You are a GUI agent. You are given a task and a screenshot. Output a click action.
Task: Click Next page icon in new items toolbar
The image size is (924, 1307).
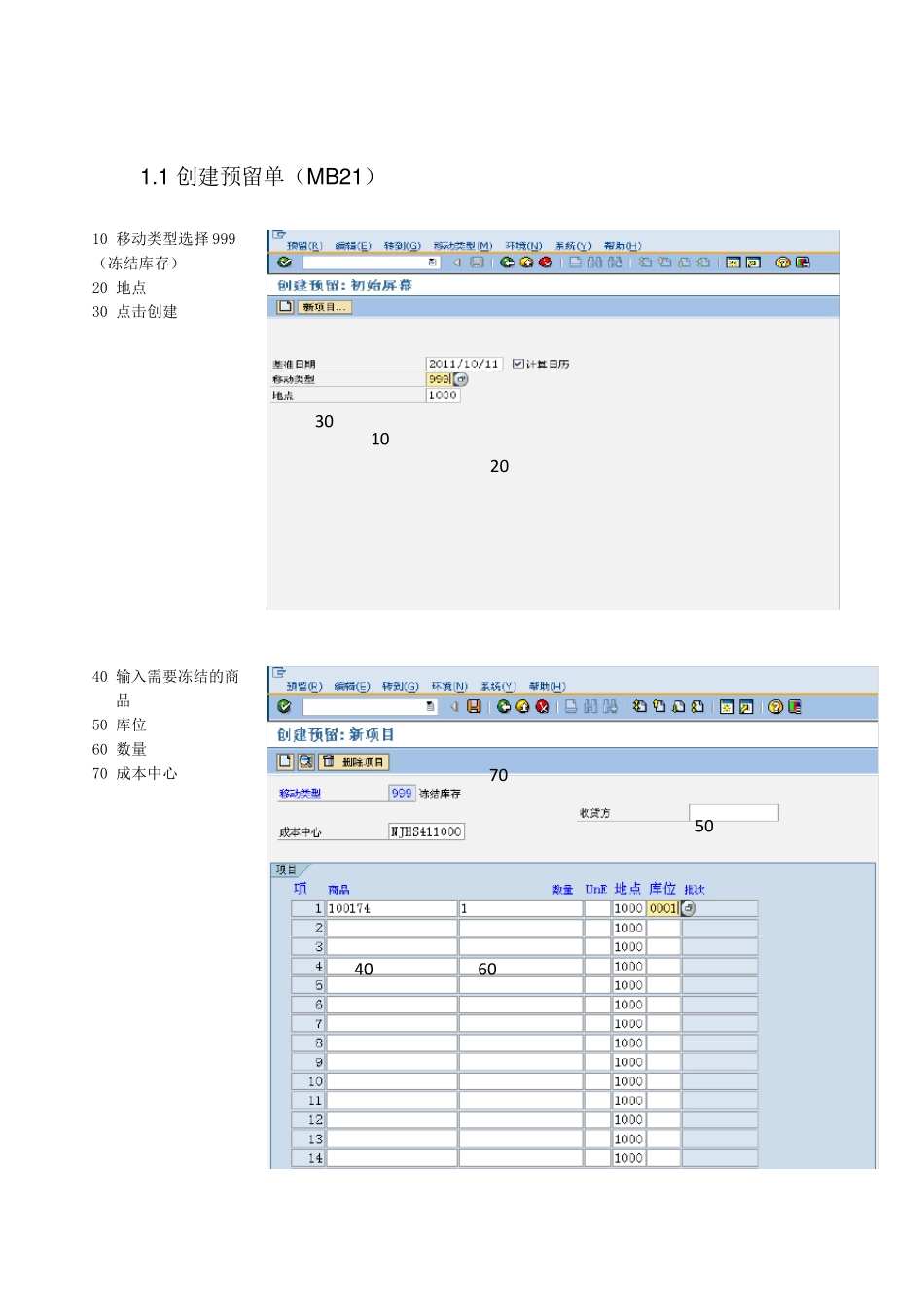click(678, 707)
